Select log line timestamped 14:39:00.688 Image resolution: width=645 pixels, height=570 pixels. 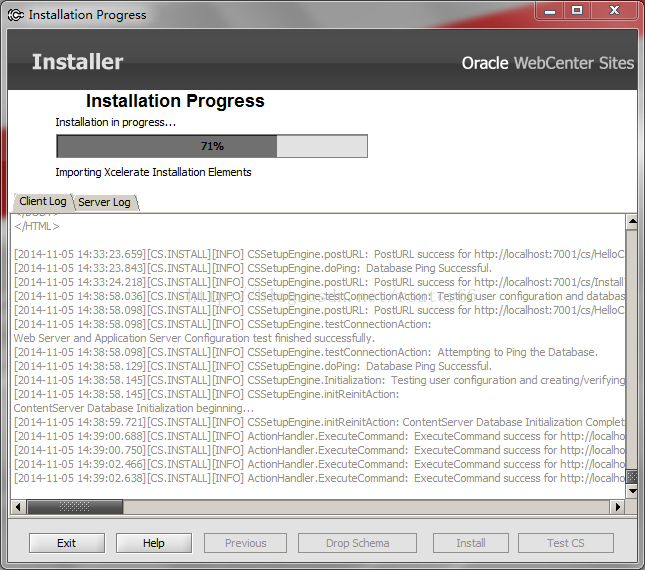319,436
